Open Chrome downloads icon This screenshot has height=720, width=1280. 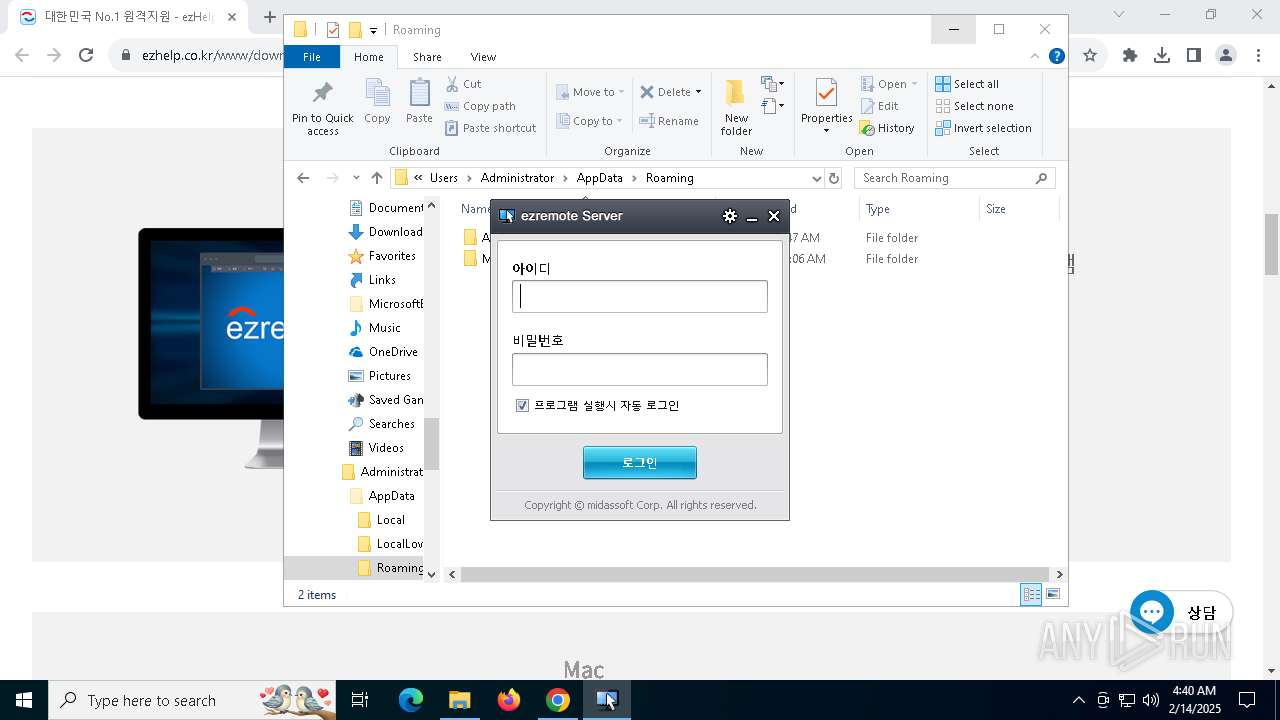tap(1162, 55)
